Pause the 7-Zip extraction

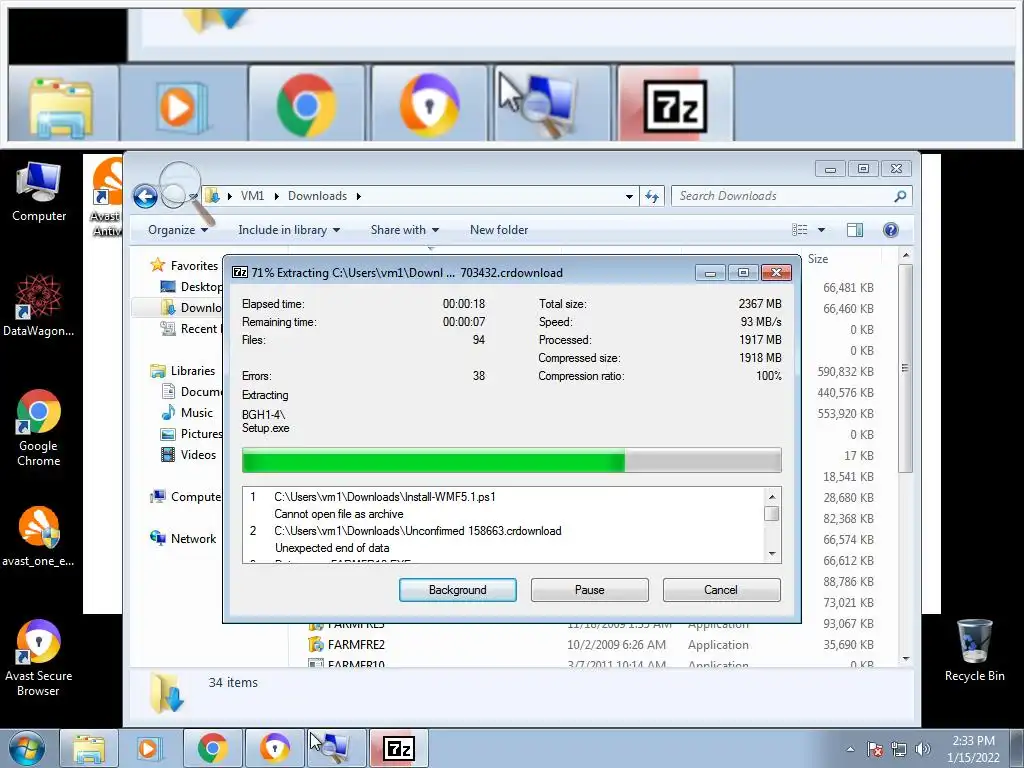(589, 590)
